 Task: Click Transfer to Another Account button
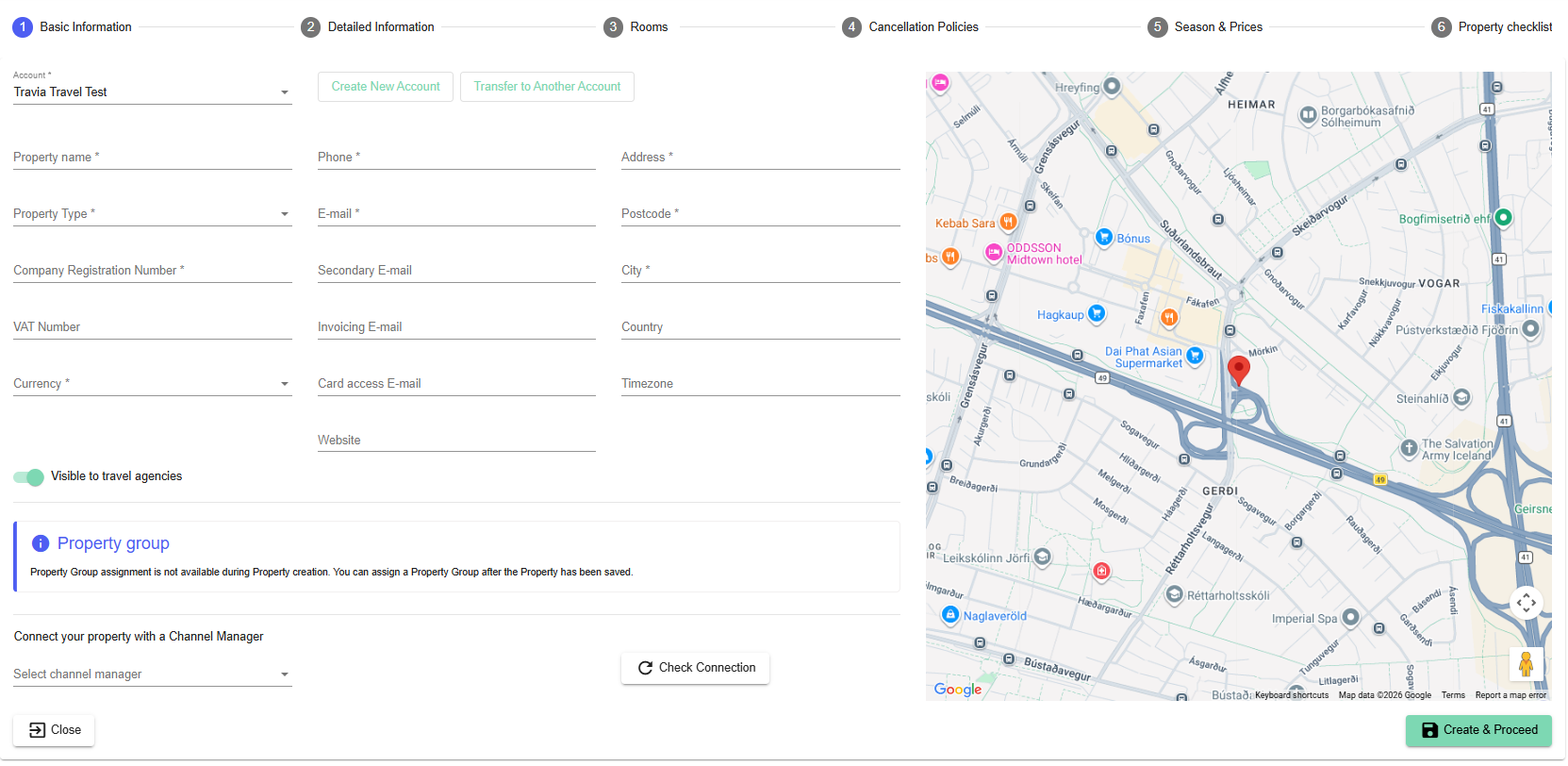[x=547, y=87]
